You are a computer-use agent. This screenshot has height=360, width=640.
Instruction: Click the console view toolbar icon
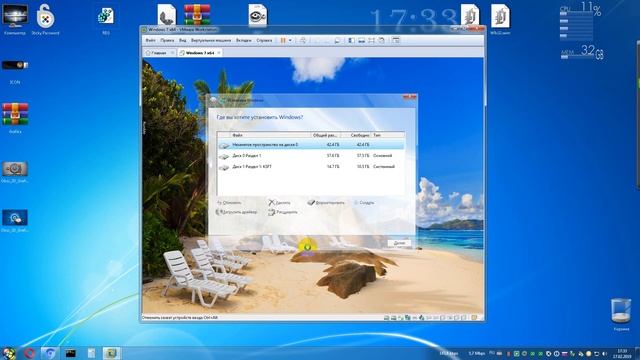396,40
